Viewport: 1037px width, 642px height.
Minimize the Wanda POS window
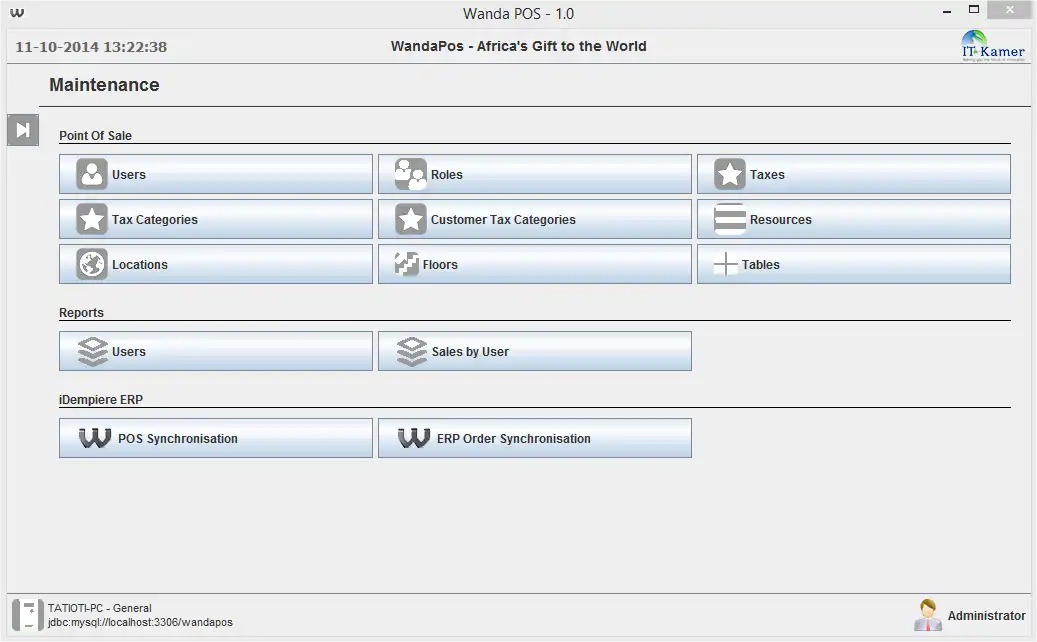tap(947, 11)
